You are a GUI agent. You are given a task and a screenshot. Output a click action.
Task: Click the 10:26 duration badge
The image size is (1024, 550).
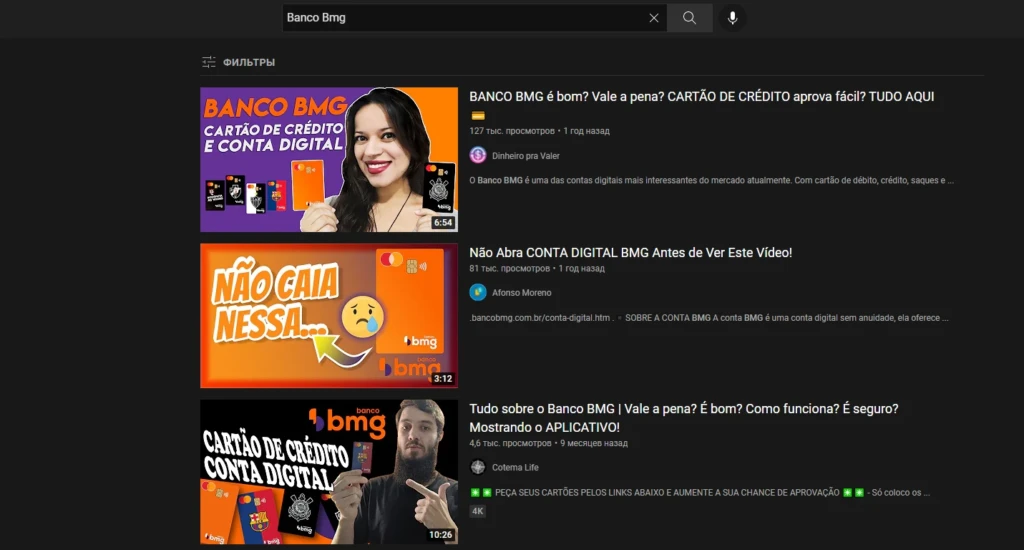pyautogui.click(x=440, y=535)
